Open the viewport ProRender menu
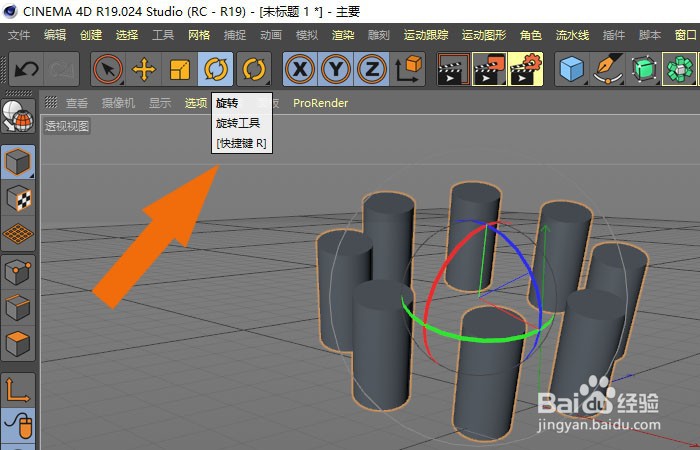 (x=321, y=103)
